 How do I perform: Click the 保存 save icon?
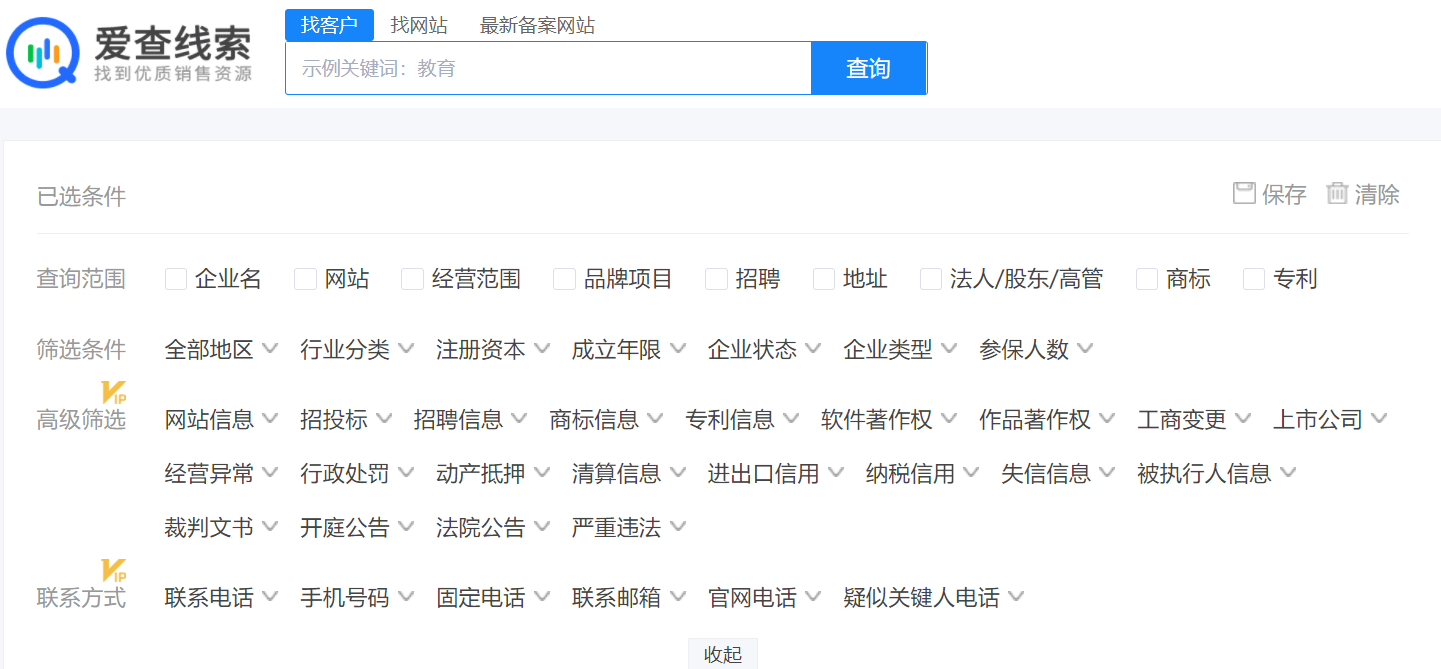coord(1244,193)
